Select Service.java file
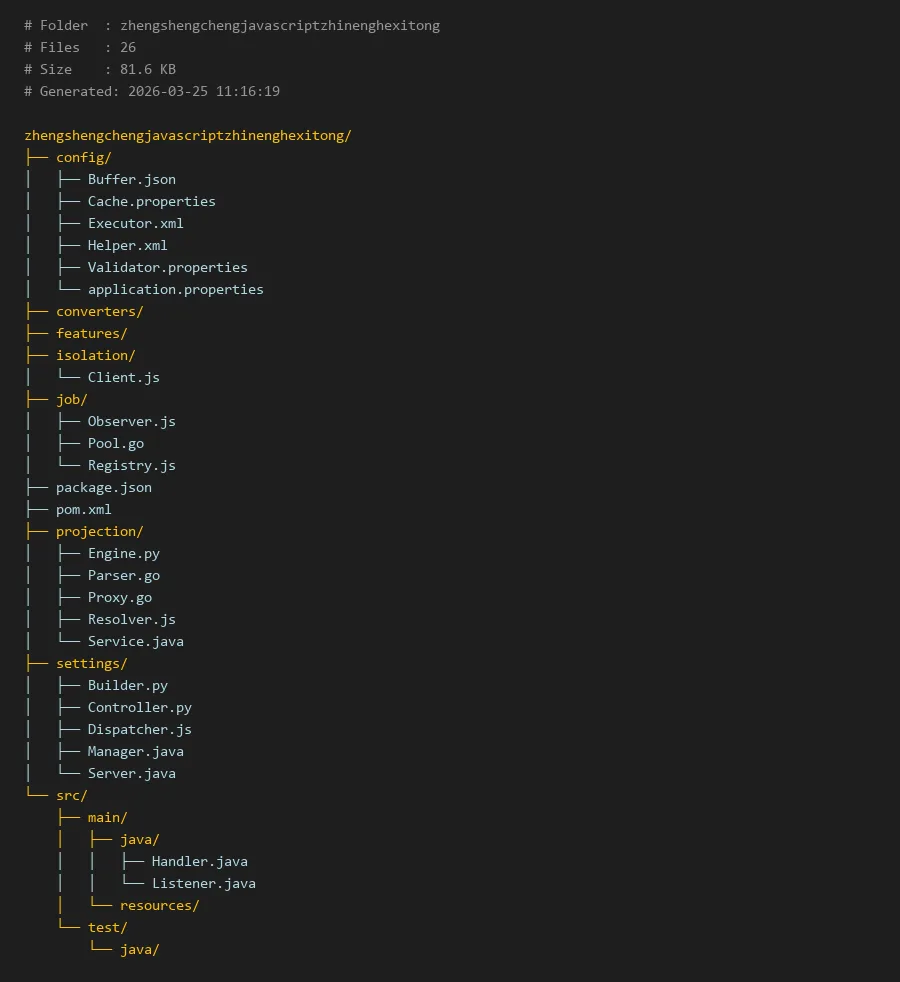The width and height of the screenshot is (900, 982). click(135, 641)
